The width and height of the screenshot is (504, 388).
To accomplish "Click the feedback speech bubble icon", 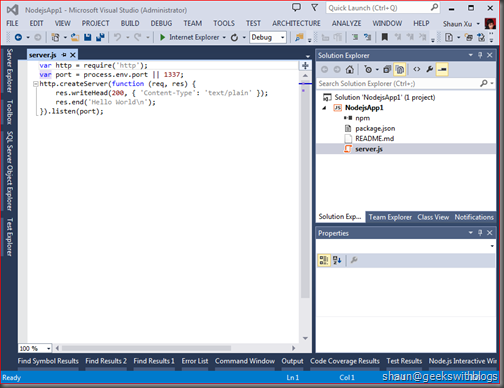I will pos(296,7).
